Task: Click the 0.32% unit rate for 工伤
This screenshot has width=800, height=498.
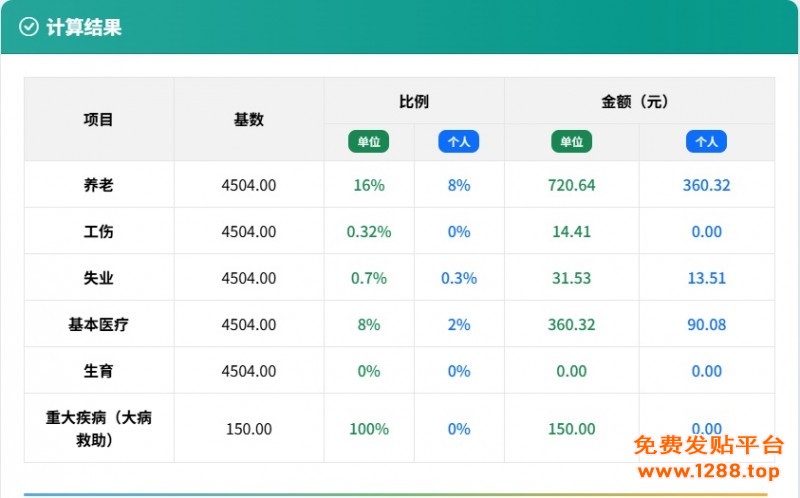Action: click(368, 231)
